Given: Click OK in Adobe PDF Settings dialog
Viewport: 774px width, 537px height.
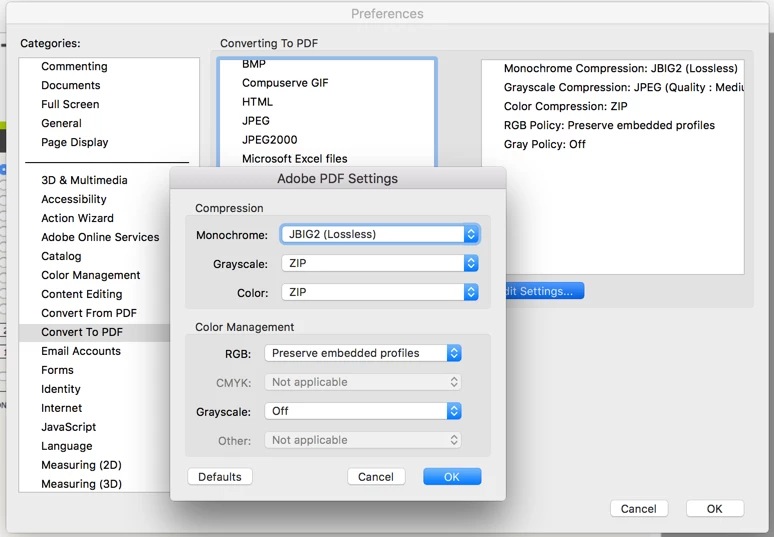Looking at the screenshot, I should [452, 477].
